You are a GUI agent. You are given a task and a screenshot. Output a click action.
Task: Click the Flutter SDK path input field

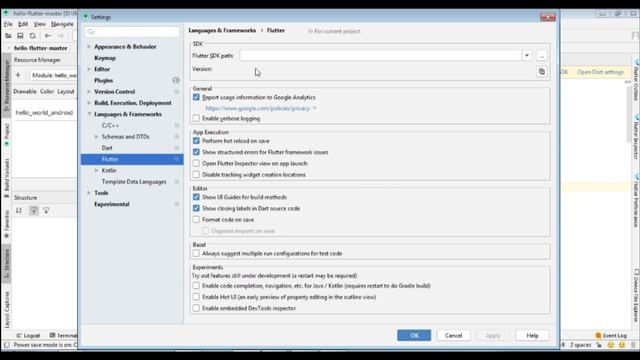coord(381,56)
